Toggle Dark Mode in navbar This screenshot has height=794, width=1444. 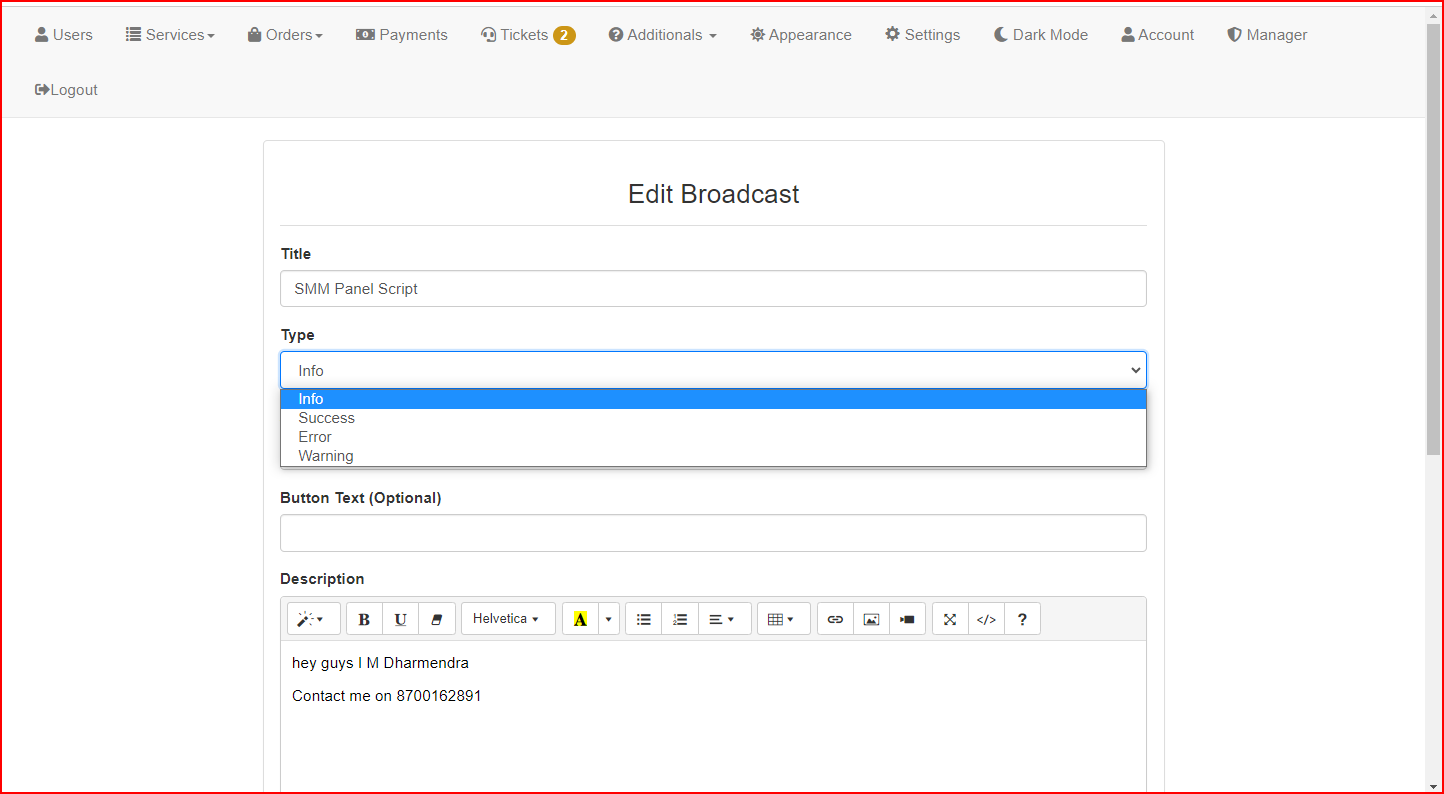pyautogui.click(x=1040, y=35)
